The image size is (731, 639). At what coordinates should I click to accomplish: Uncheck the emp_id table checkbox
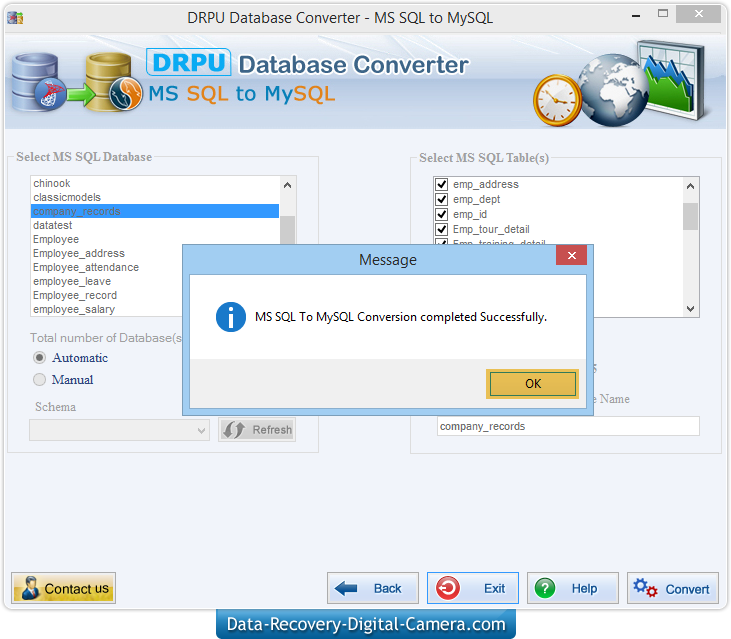tap(441, 214)
